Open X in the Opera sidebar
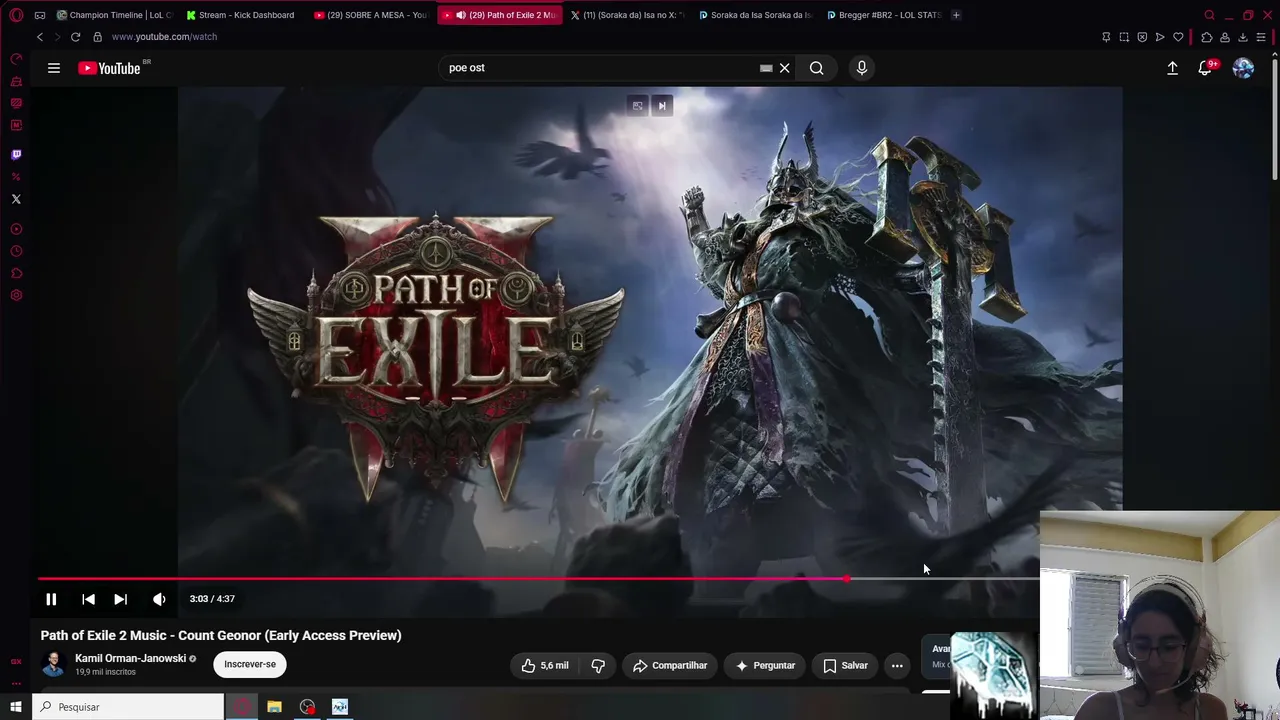The height and width of the screenshot is (720, 1280). (x=16, y=199)
